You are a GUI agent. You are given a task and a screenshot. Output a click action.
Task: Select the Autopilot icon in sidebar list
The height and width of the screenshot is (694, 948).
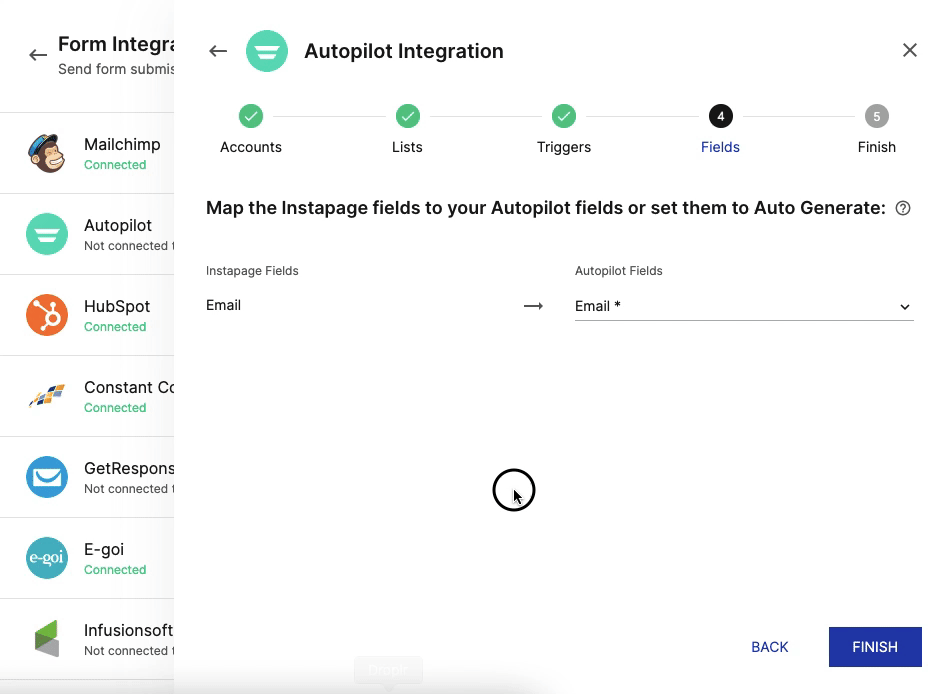47,234
